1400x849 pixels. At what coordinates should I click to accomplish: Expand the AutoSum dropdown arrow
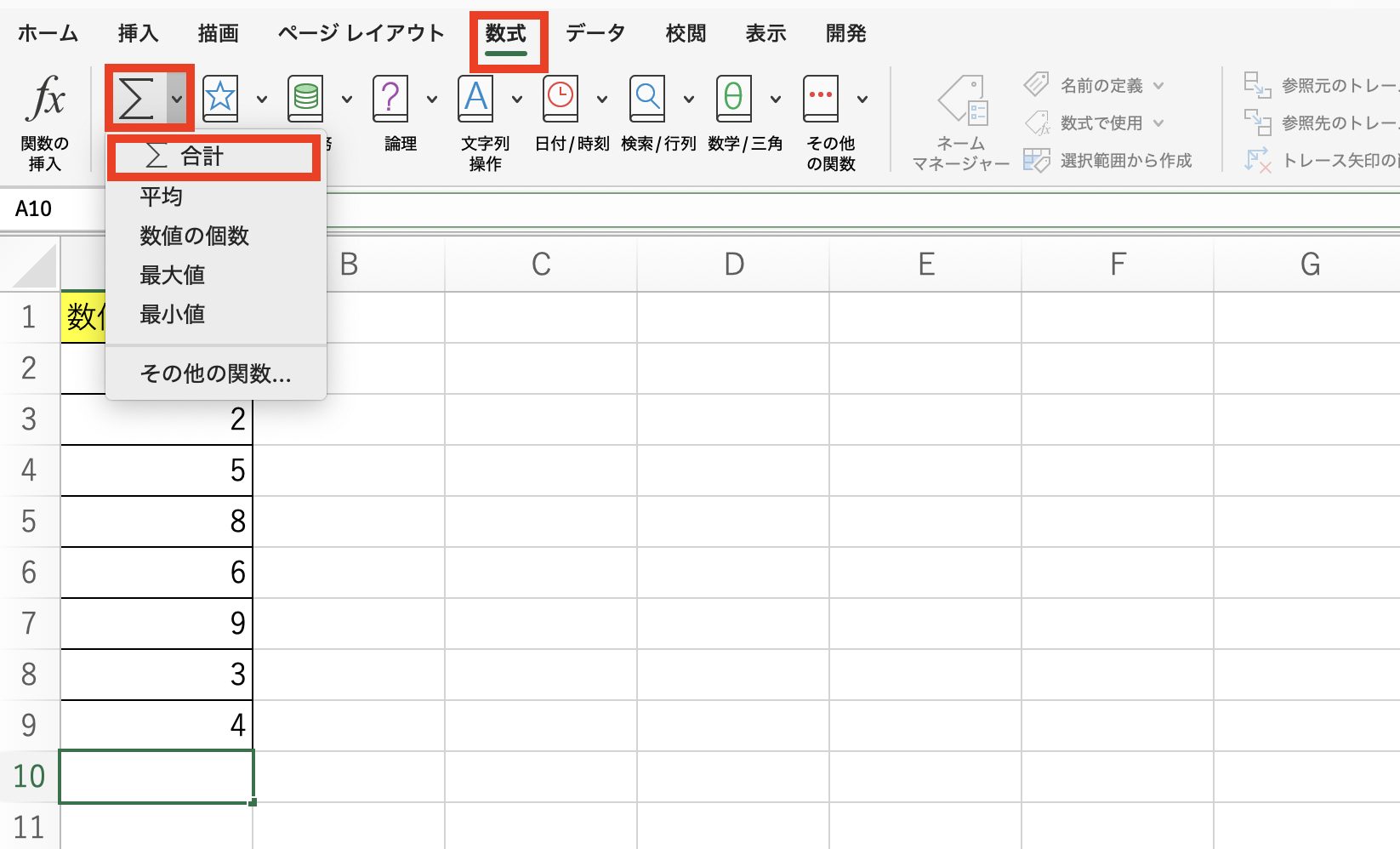177,100
